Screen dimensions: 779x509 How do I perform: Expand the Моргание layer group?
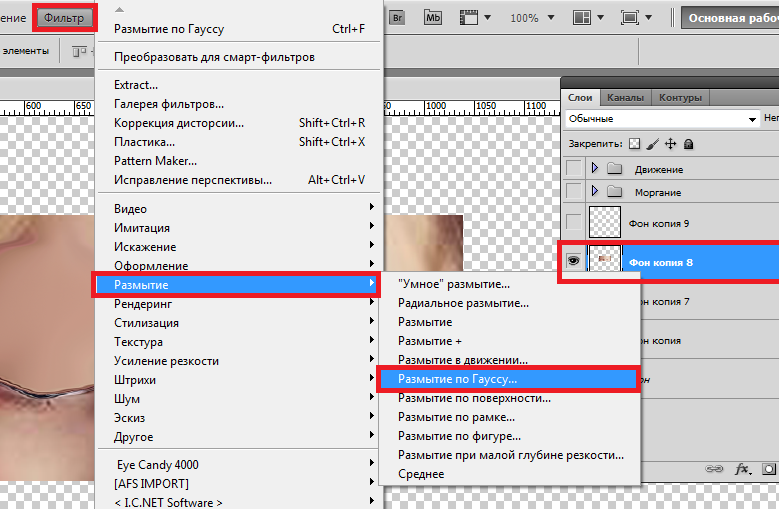pyautogui.click(x=595, y=191)
